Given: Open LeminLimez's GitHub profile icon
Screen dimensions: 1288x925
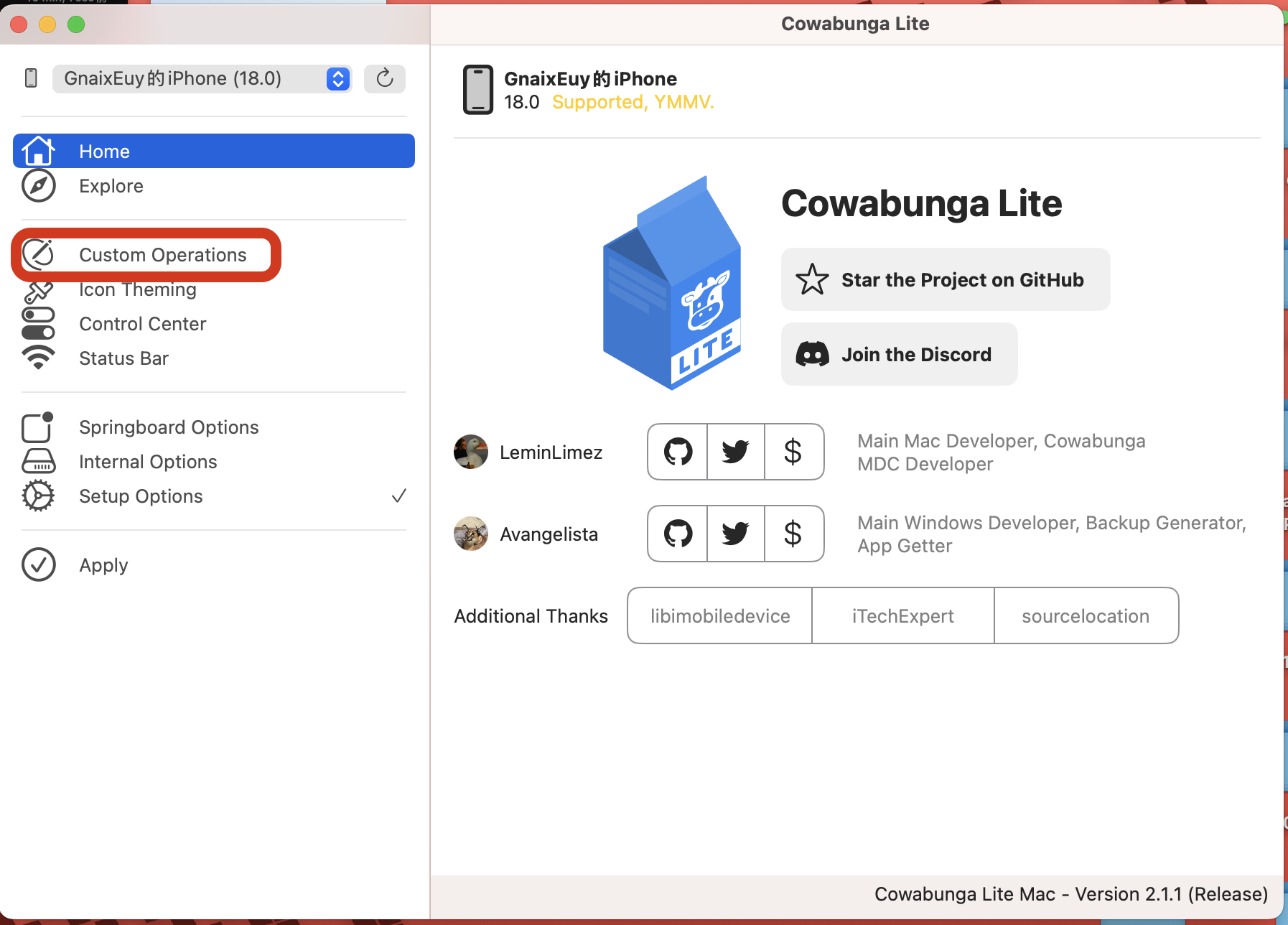Looking at the screenshot, I should pyautogui.click(x=677, y=452).
